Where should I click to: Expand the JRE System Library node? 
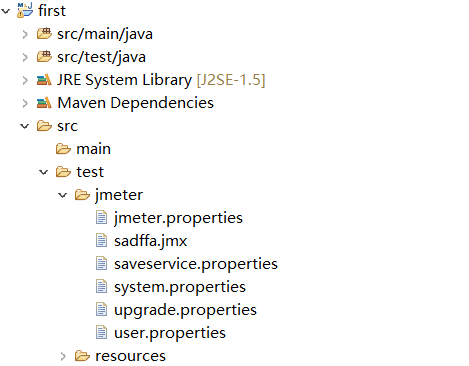pos(25,80)
